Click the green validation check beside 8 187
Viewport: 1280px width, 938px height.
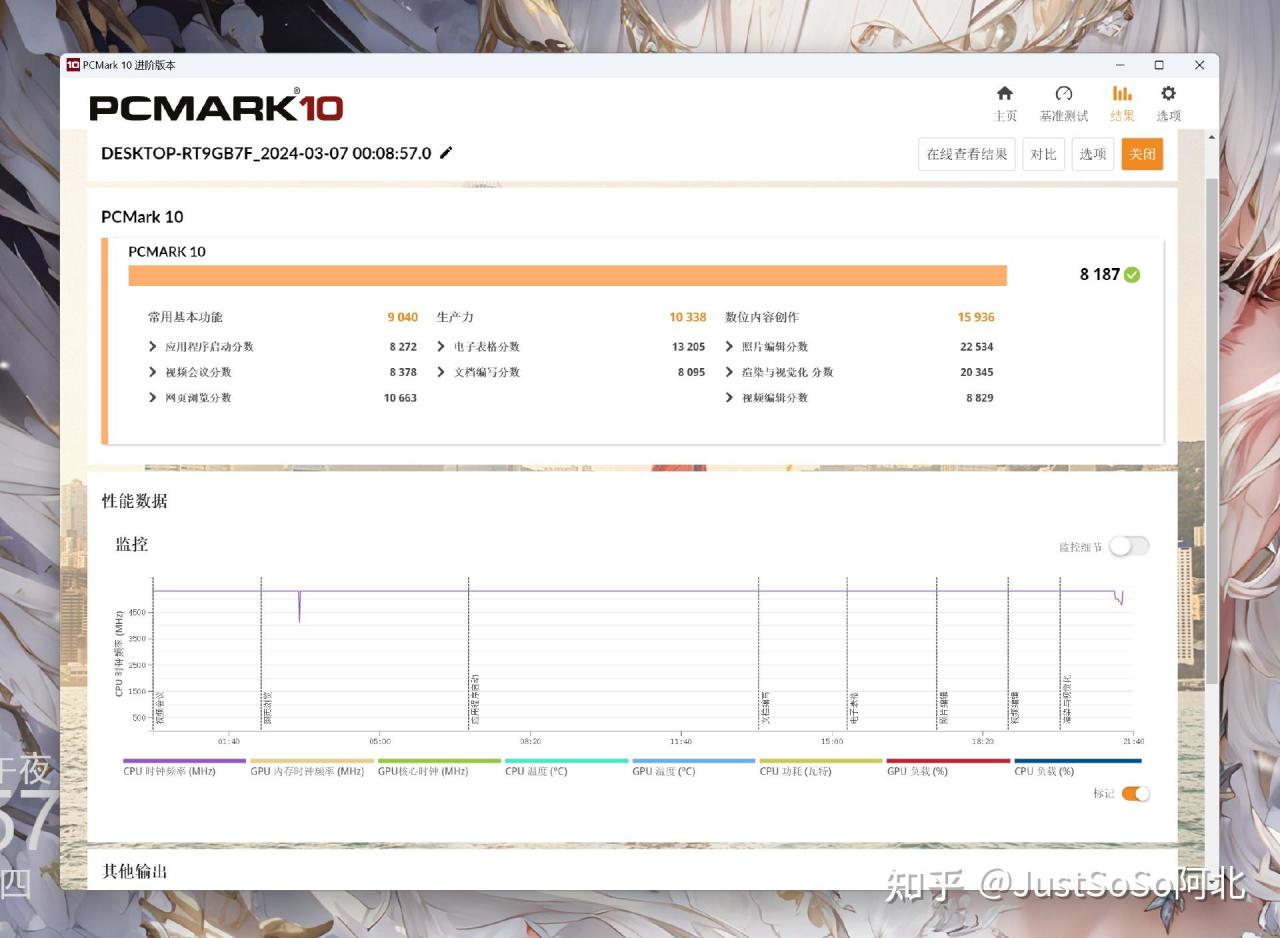[1132, 275]
